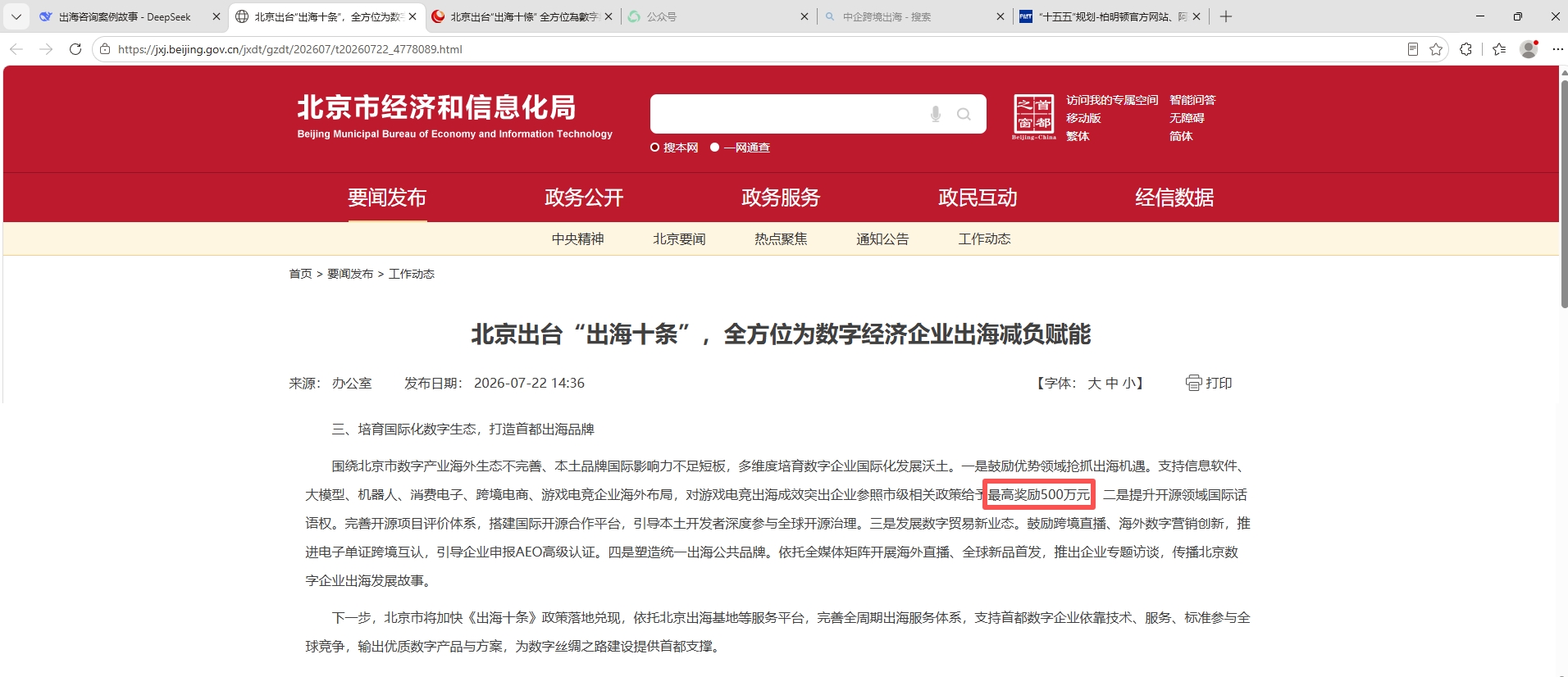Open 智能问答 link
This screenshot has height=677, width=1568.
[1192, 100]
